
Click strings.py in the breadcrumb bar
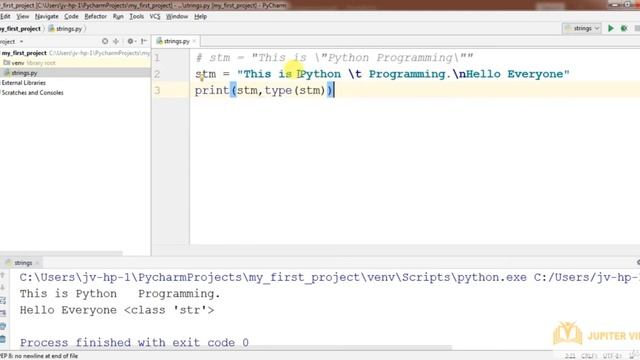point(65,29)
